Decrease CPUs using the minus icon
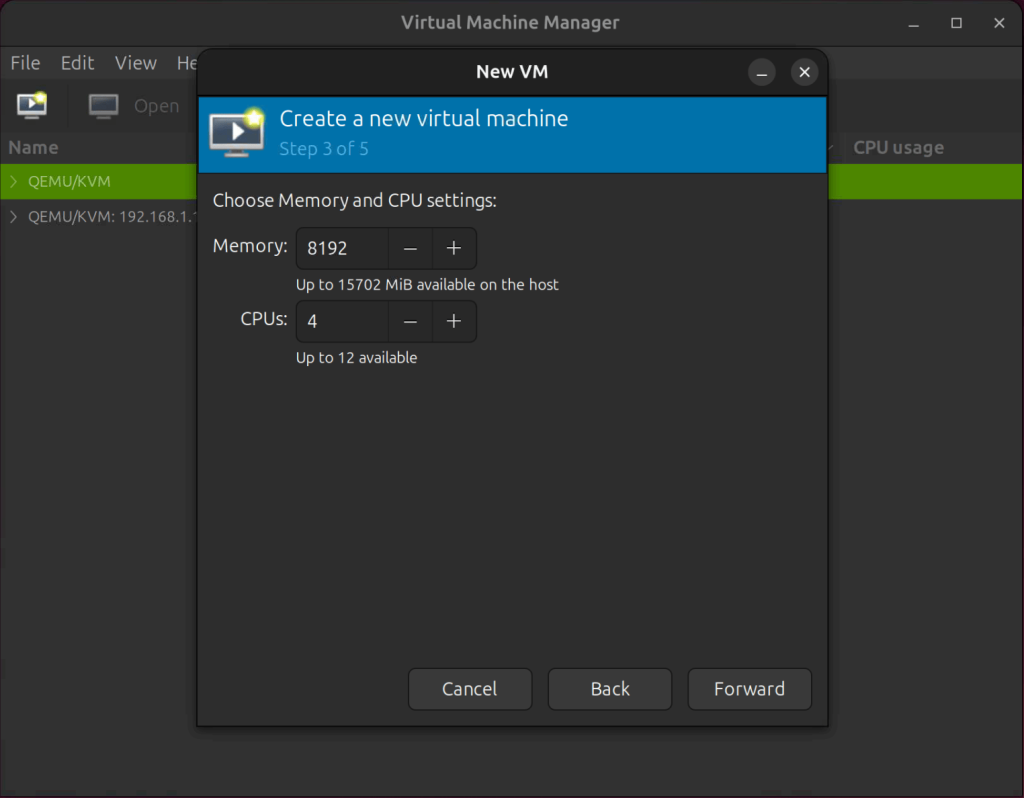Viewport: 1024px width, 798px height. pos(410,321)
